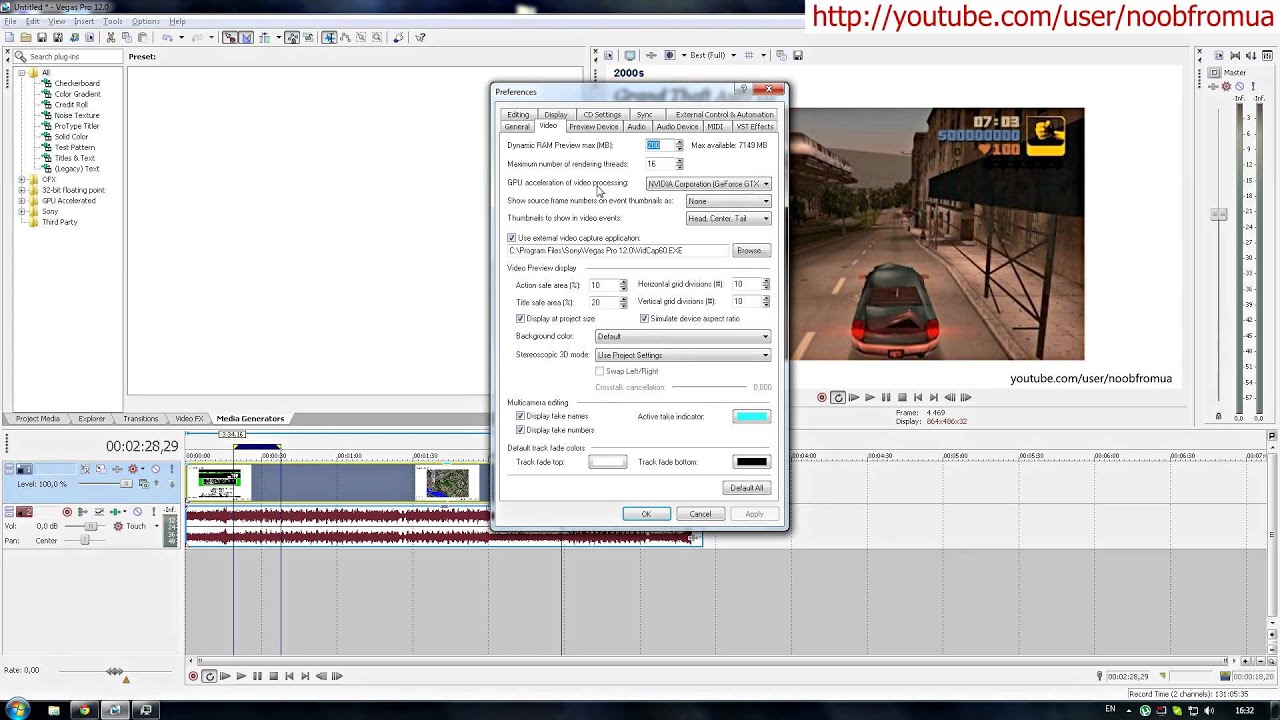Toggle Display take names checkbox
The width and height of the screenshot is (1280, 720).
(520, 416)
